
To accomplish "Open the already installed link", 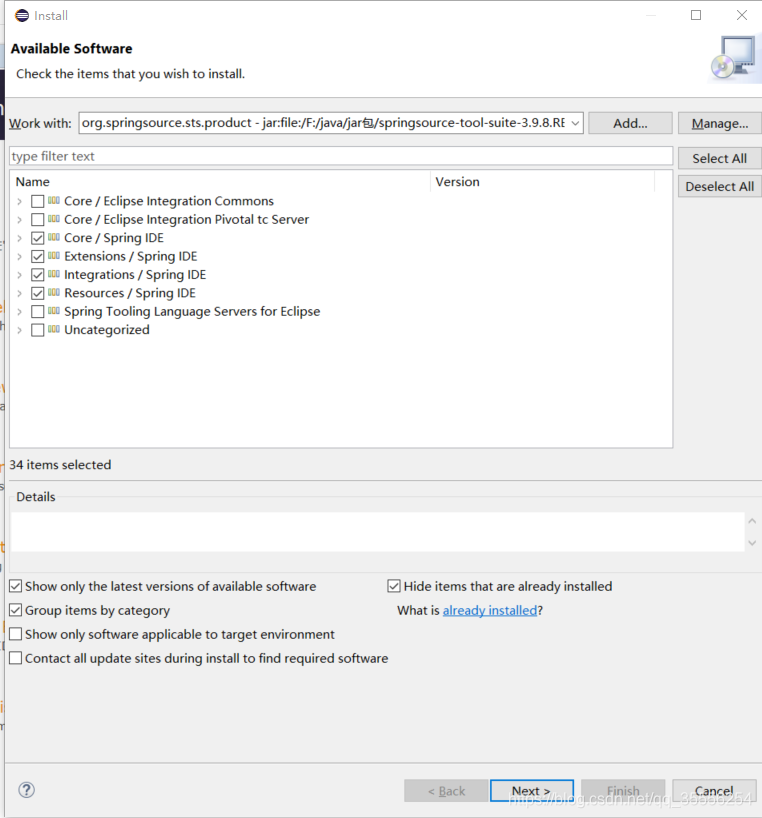I will pos(490,610).
